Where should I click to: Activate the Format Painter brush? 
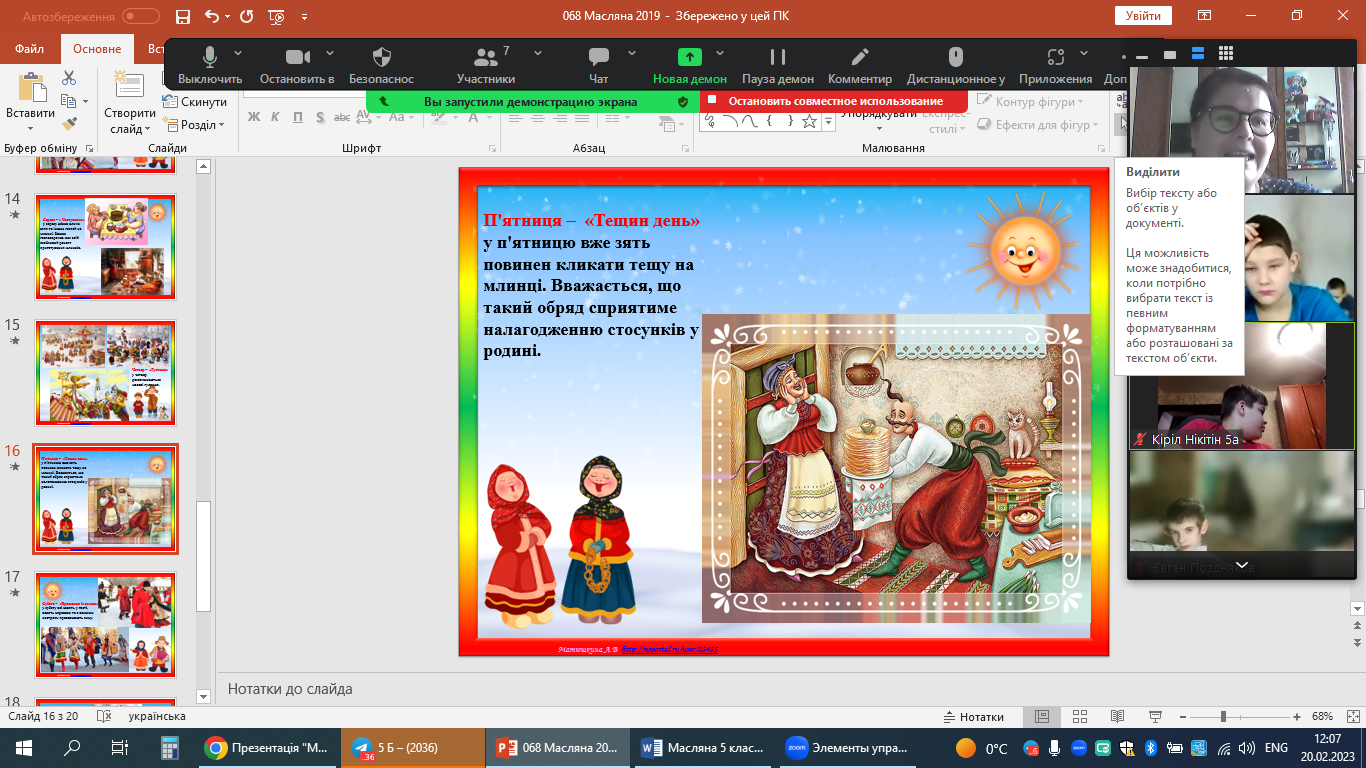pos(69,124)
